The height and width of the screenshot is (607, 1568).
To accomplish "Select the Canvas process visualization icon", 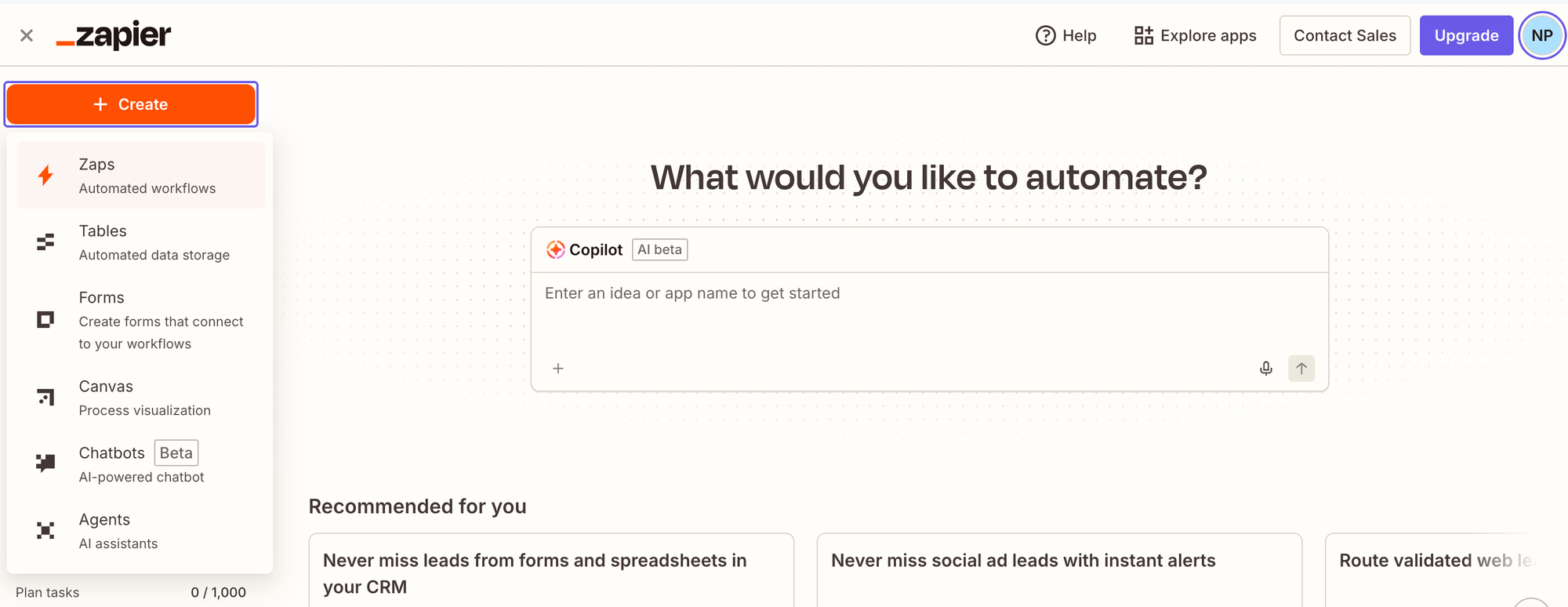I will [x=45, y=397].
